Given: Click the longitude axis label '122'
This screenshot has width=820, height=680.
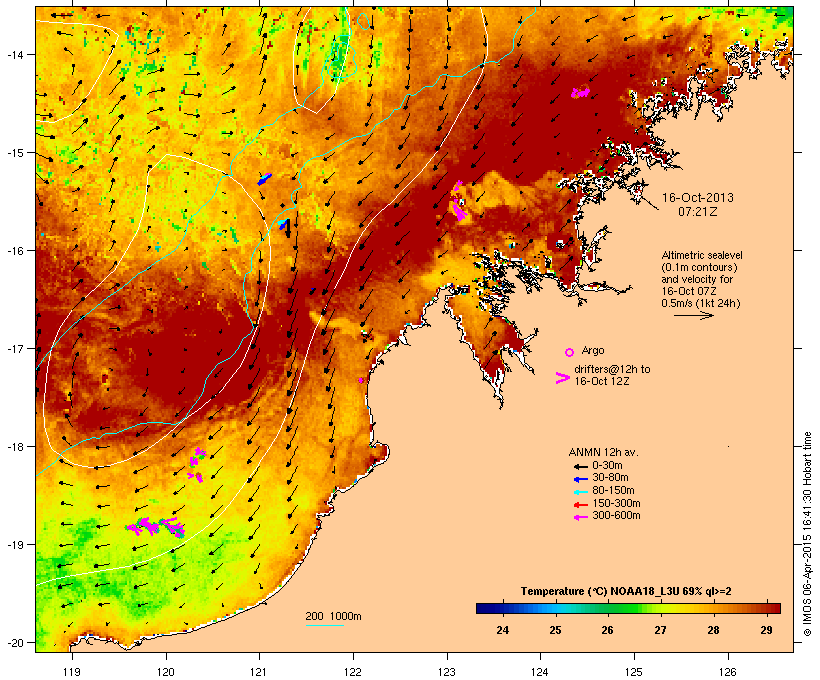Looking at the screenshot, I should 353,672.
